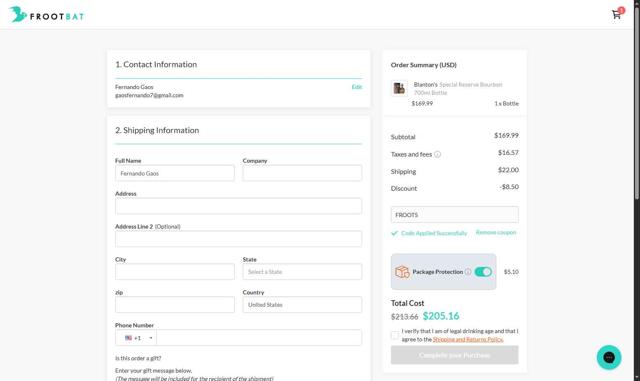Click the $205.16 total cost
Viewport: 640px width, 381px height.
441,316
